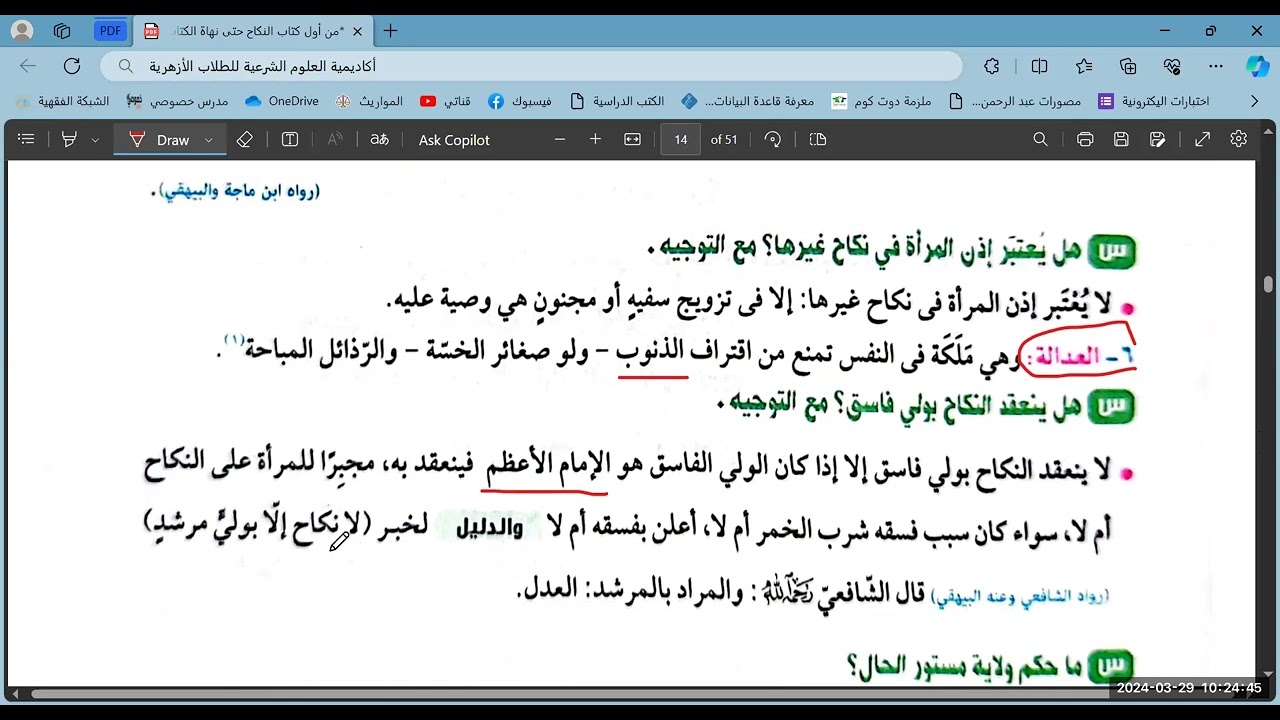Click the address bar
This screenshot has height=720, width=1280.
(531, 66)
